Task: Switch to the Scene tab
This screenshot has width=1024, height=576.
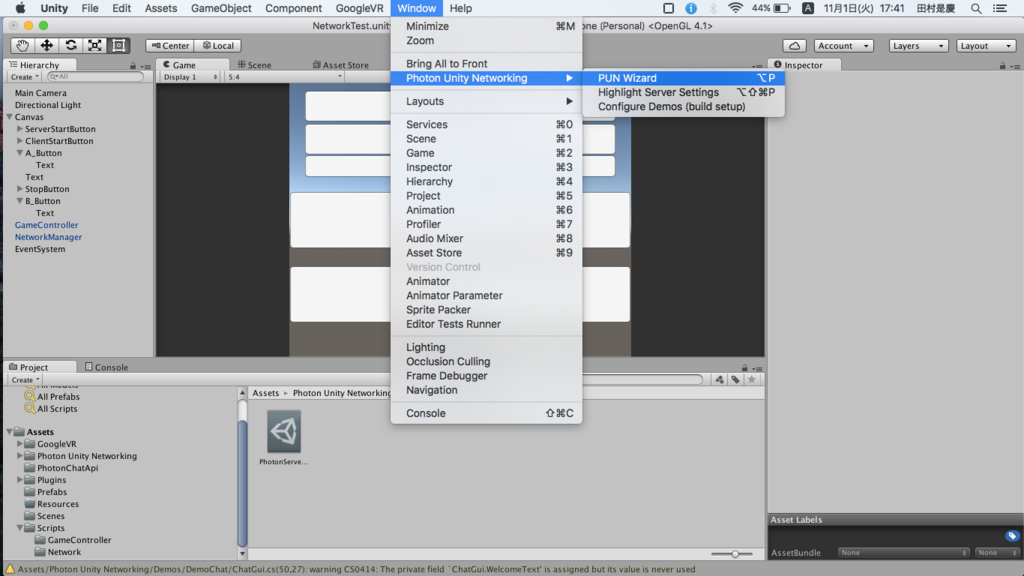Action: [x=255, y=65]
